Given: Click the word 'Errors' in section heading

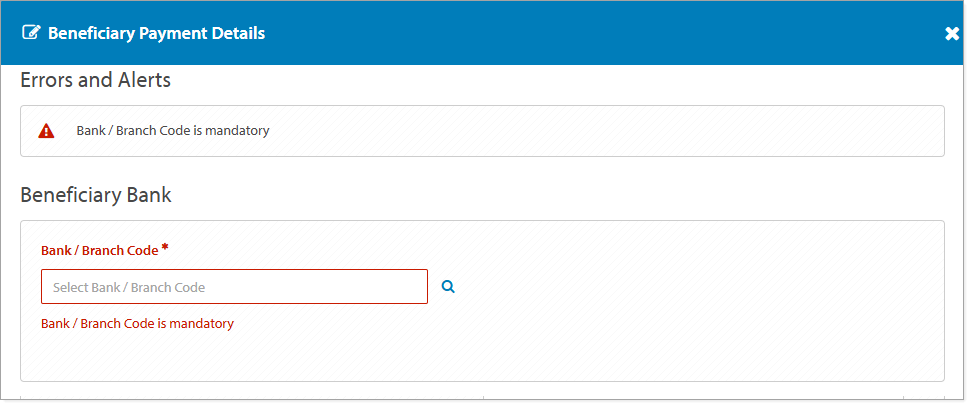Looking at the screenshot, I should [x=46, y=81].
